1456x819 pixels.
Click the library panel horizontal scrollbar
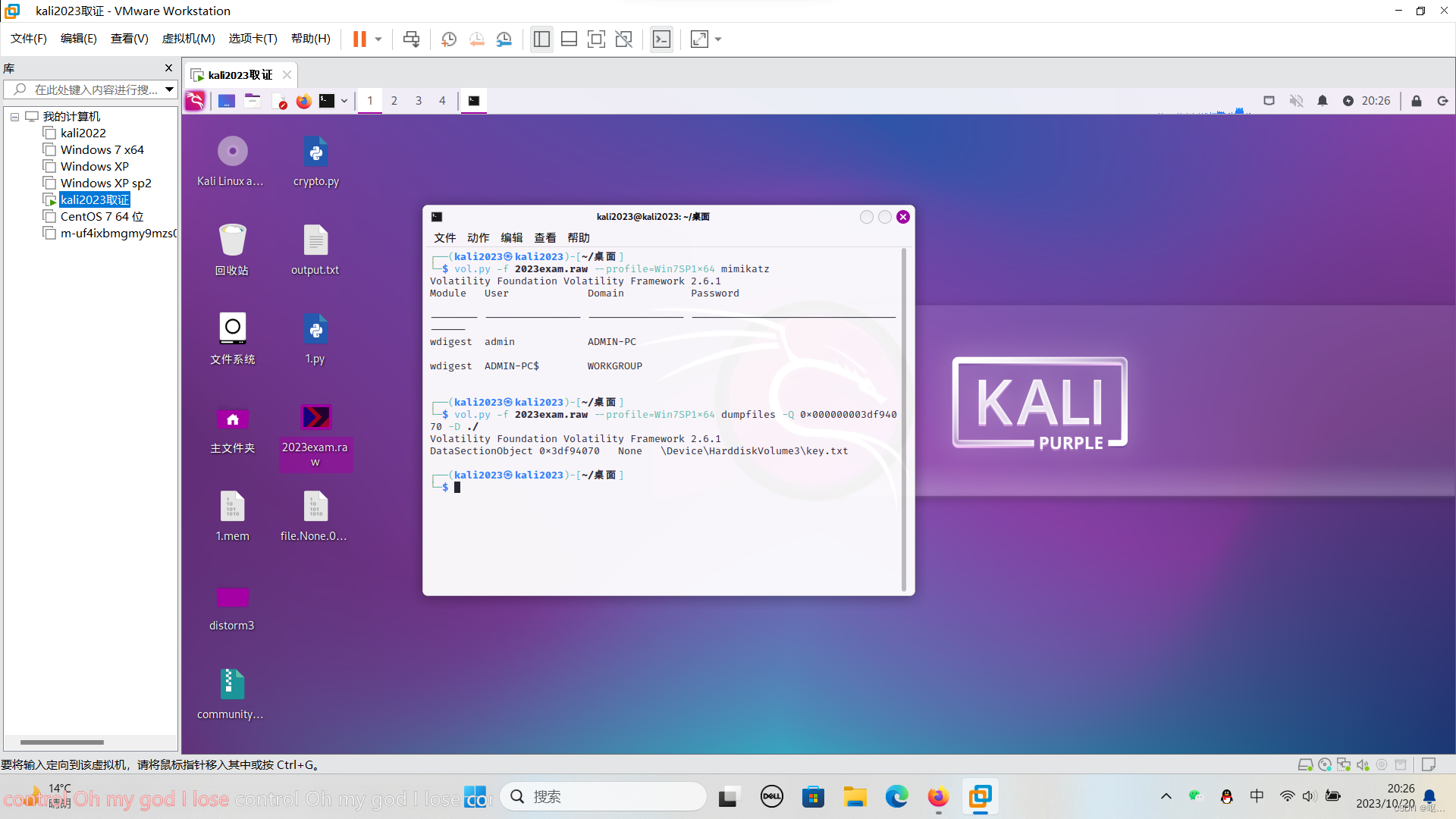[x=62, y=742]
